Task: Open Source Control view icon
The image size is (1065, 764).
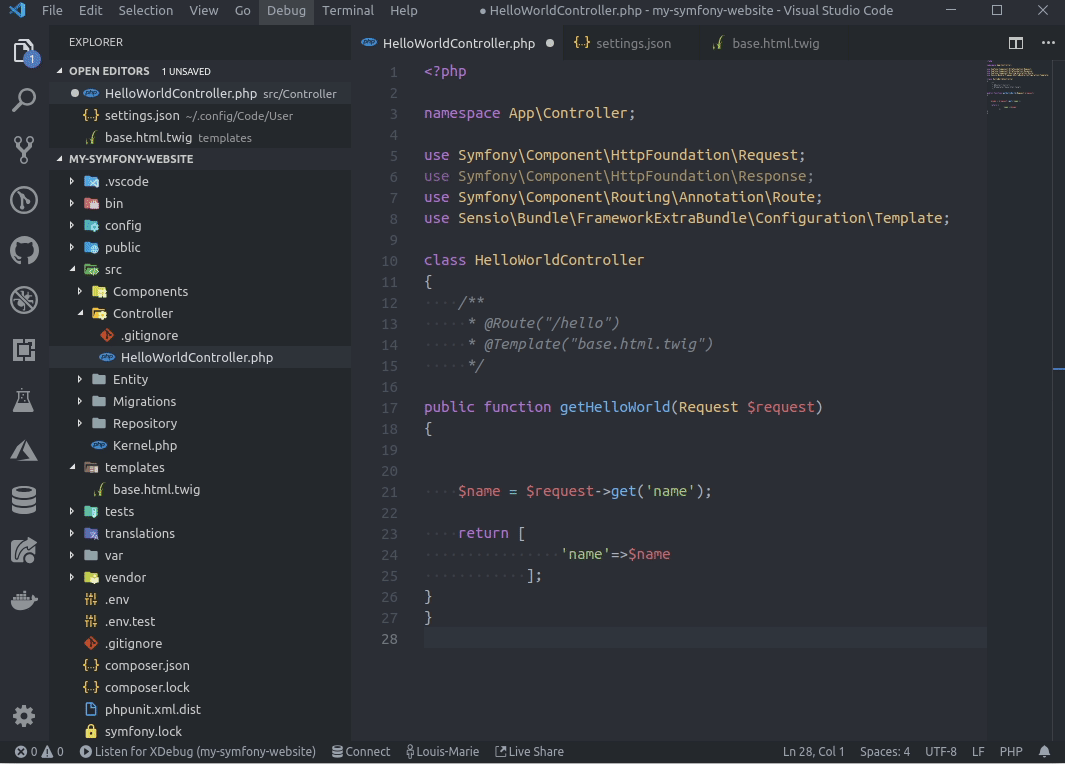Action: coord(24,150)
